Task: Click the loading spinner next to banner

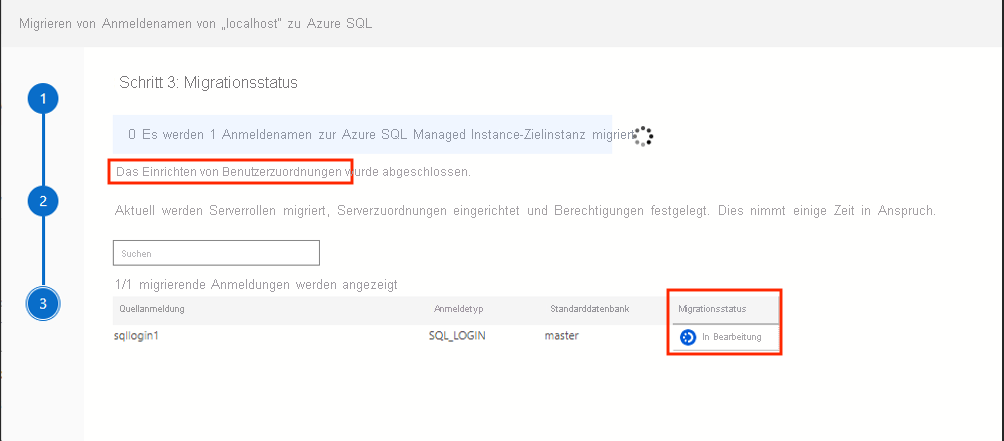Action: [642, 136]
